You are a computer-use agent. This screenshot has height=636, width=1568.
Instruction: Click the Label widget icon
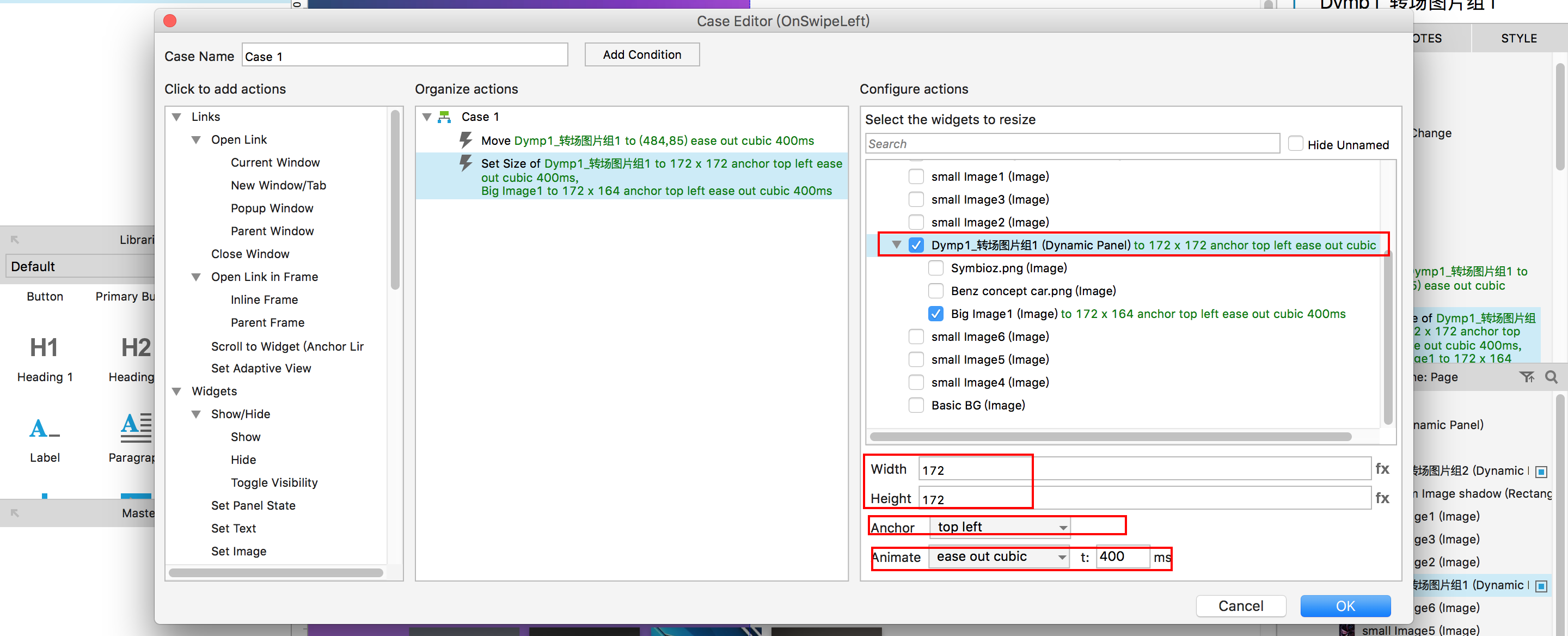tap(44, 429)
